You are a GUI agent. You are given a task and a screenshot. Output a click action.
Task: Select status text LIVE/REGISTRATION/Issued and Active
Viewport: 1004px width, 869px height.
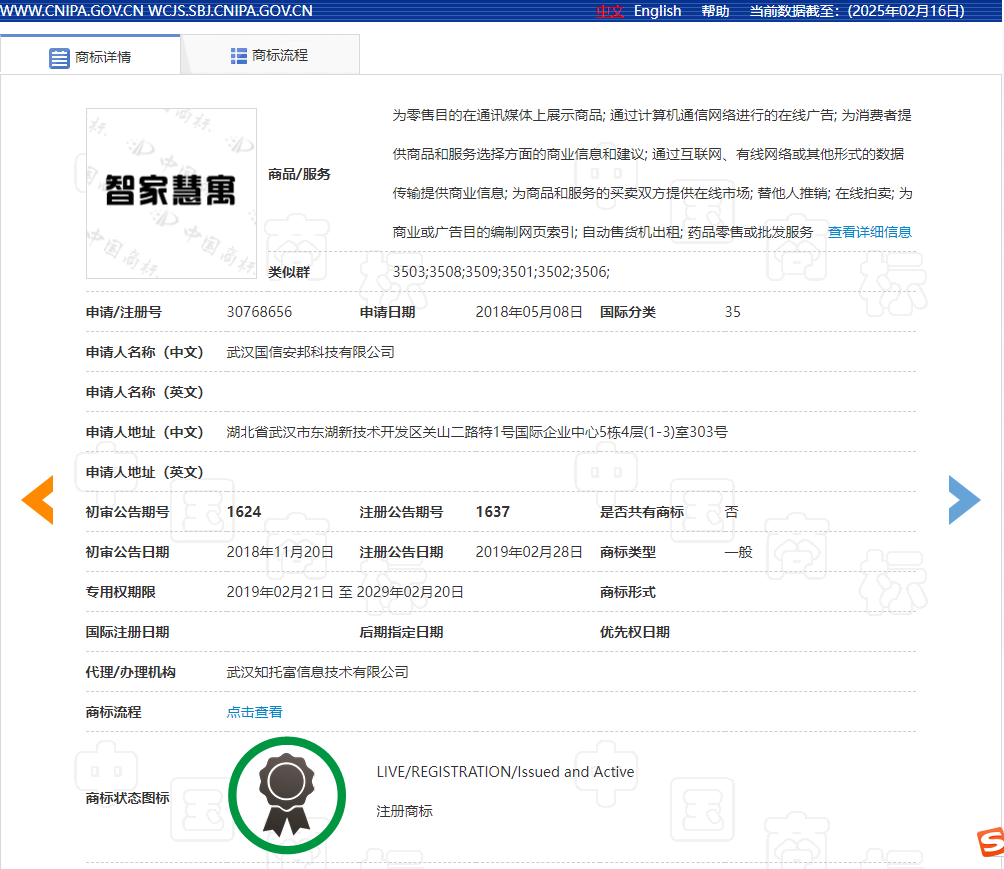pos(505,772)
